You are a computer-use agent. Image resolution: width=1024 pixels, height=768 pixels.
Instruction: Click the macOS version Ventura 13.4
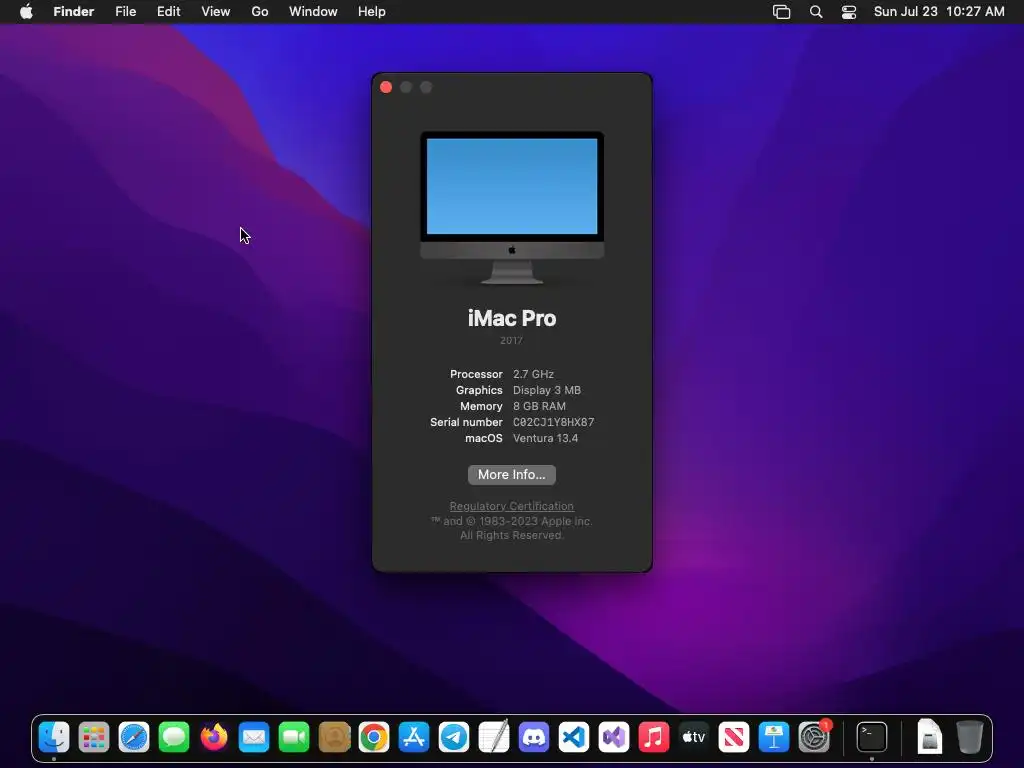[x=545, y=438]
